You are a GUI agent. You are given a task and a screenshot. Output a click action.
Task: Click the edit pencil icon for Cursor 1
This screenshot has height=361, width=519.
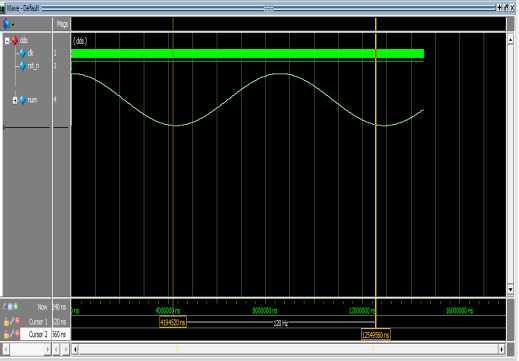tap(12, 322)
